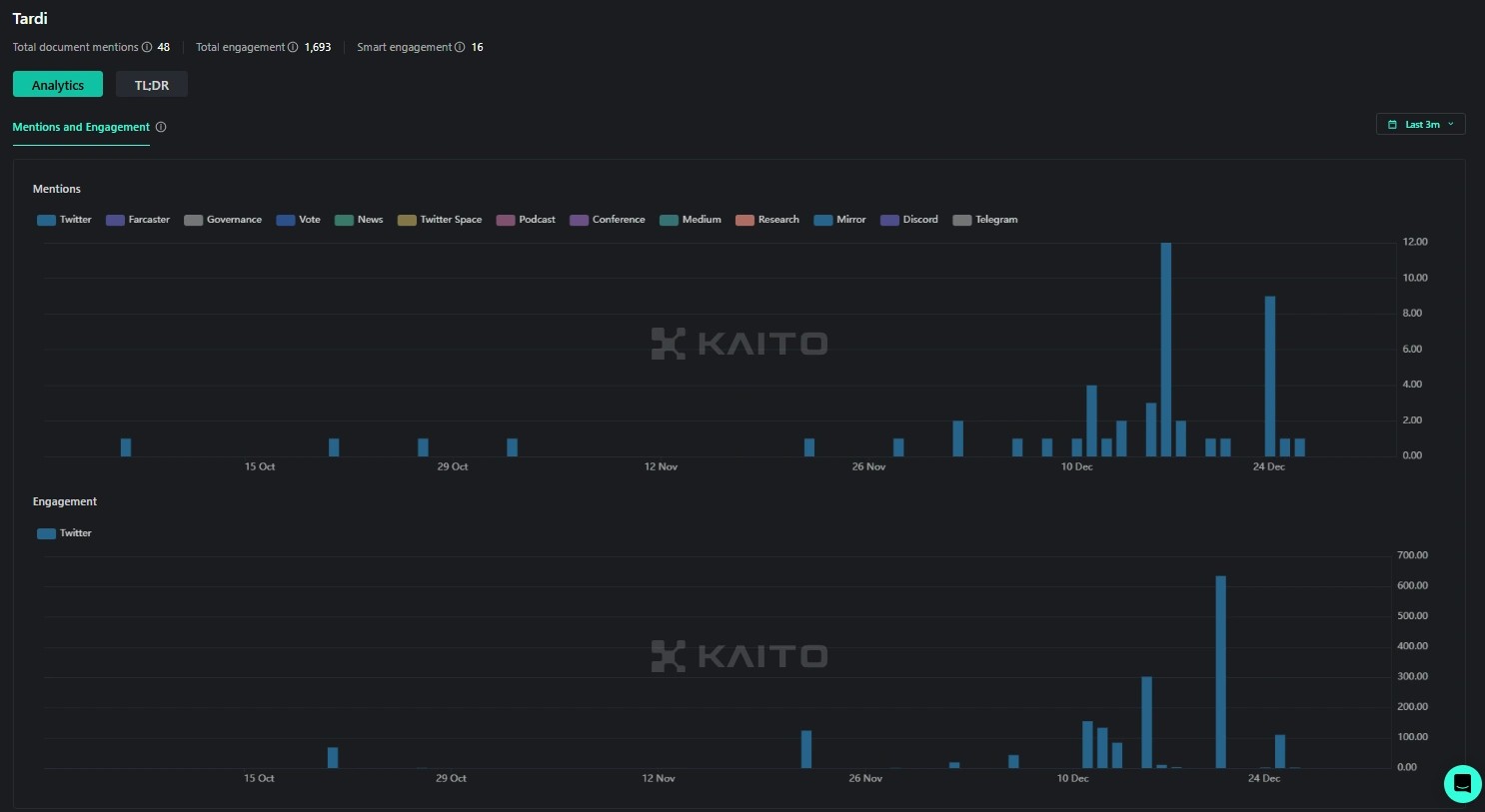Click the Discord legend color swatch
The image size is (1485, 812).
[889, 220]
